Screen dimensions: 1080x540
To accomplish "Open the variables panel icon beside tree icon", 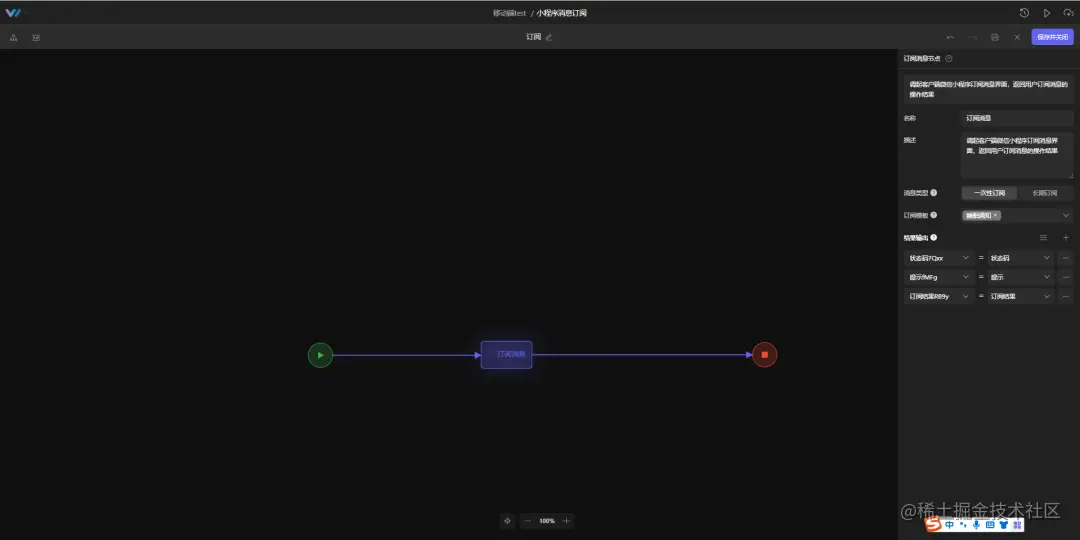I will pos(36,37).
